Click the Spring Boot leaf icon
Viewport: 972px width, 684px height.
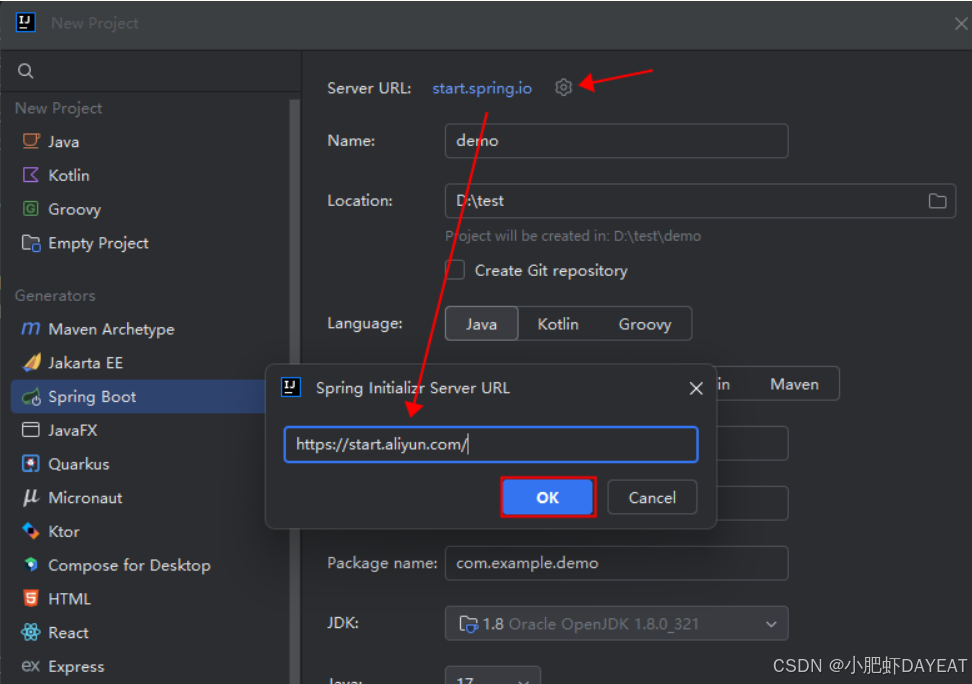pyautogui.click(x=31, y=396)
